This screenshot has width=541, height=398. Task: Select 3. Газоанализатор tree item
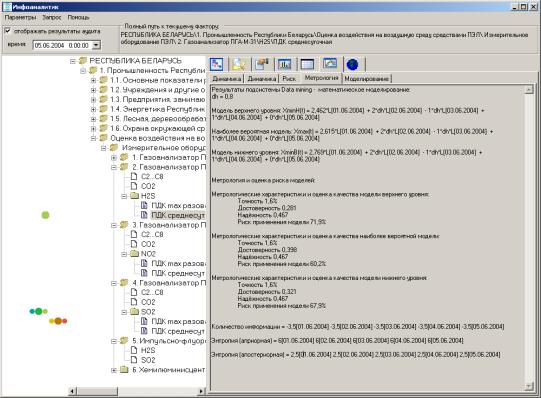pos(169,225)
